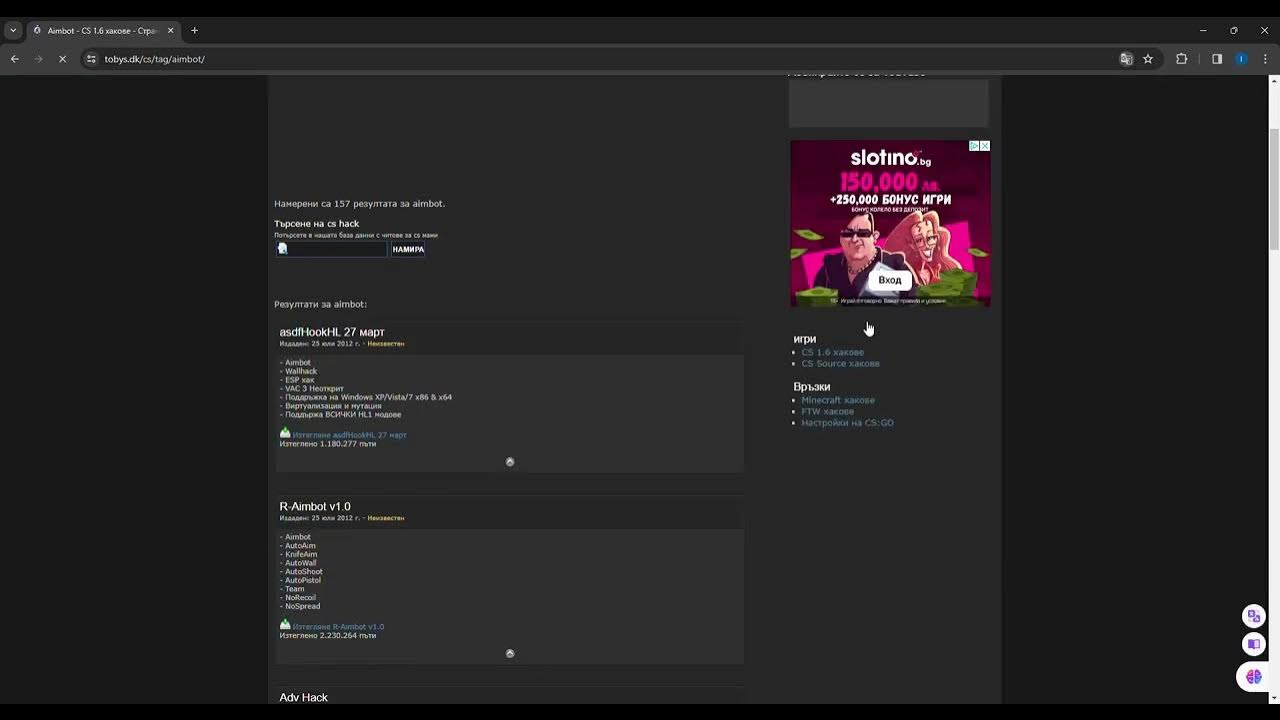Stop loading the page
This screenshot has width=1280, height=720.
[62, 59]
